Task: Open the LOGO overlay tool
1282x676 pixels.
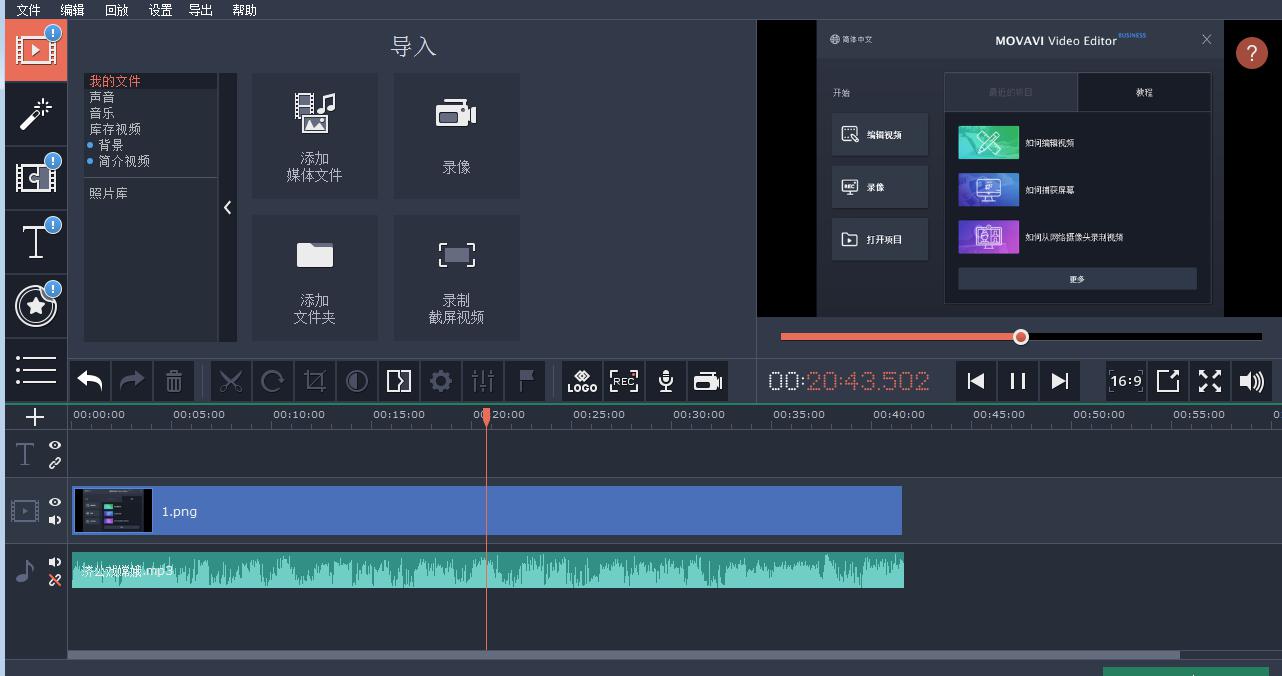Action: coord(582,381)
